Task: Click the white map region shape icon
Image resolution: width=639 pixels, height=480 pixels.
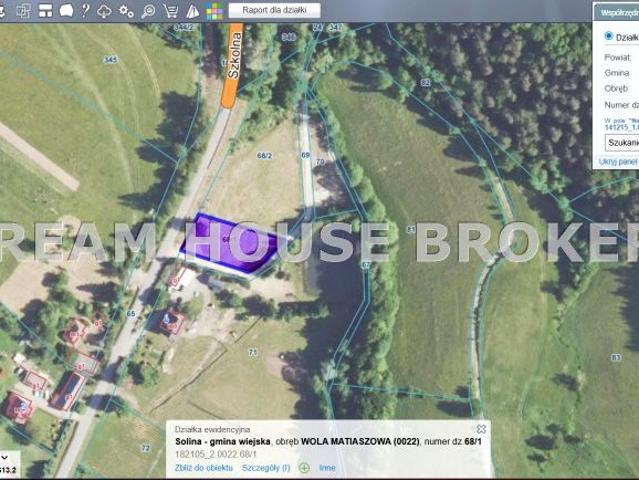Action: pyautogui.click(x=66, y=11)
